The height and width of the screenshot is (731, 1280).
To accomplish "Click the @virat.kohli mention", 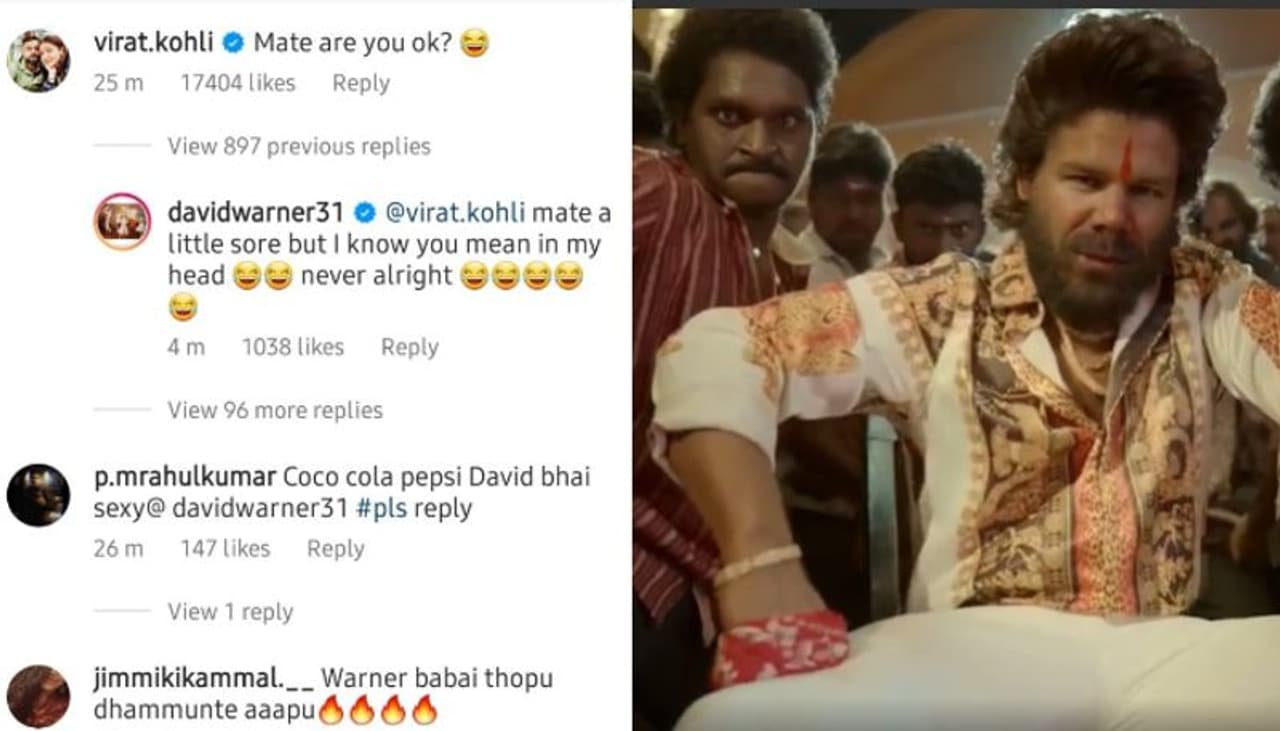I will [x=454, y=212].
